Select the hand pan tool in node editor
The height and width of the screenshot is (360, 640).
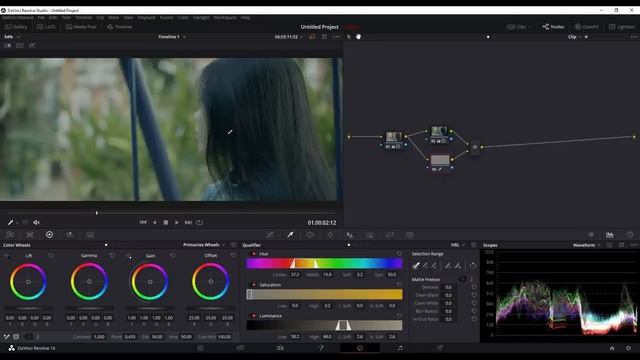click(358, 37)
